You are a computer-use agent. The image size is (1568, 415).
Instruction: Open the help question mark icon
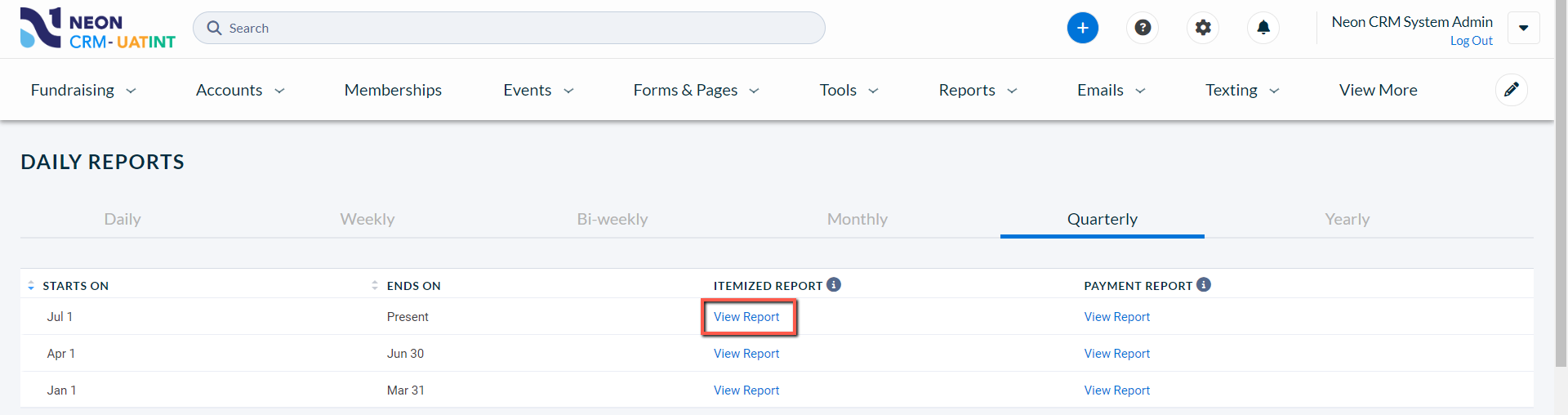(1143, 28)
